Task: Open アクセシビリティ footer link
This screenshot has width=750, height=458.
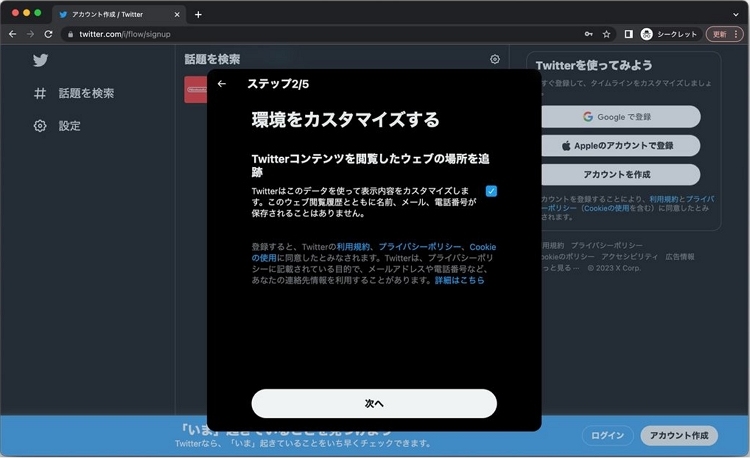Action: click(x=629, y=257)
